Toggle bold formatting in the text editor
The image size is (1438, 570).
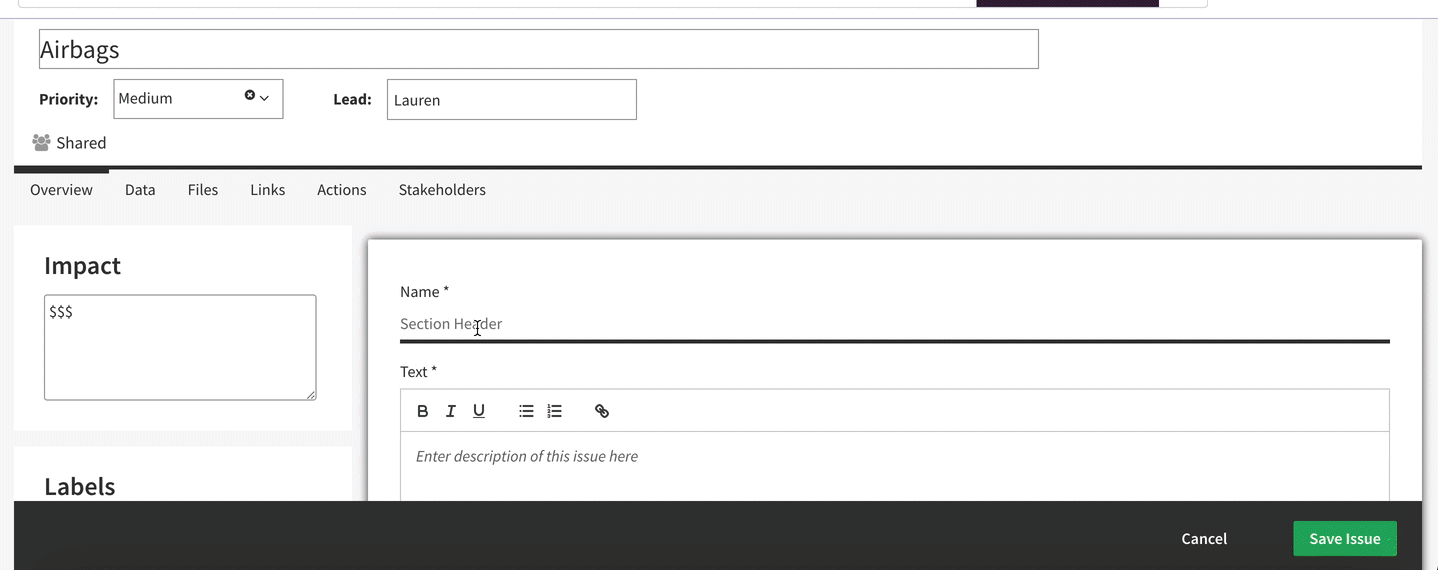pos(423,411)
